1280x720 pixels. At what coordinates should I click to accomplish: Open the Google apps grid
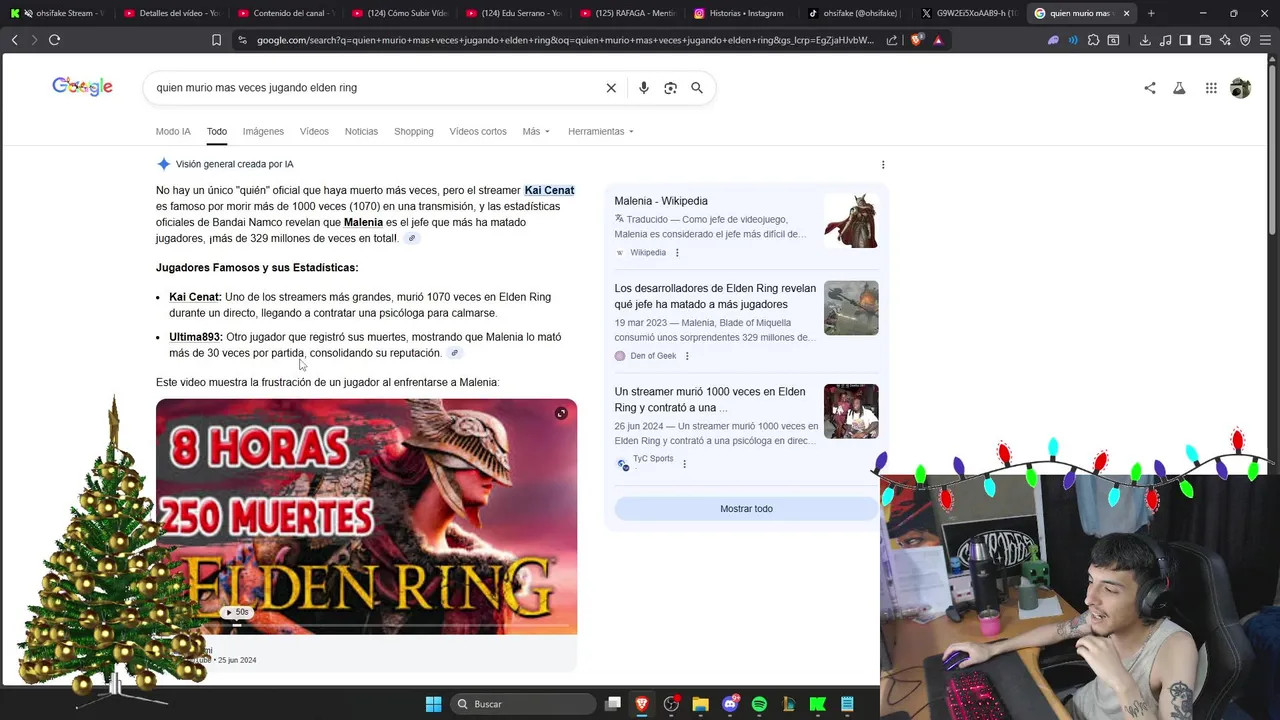[1211, 88]
